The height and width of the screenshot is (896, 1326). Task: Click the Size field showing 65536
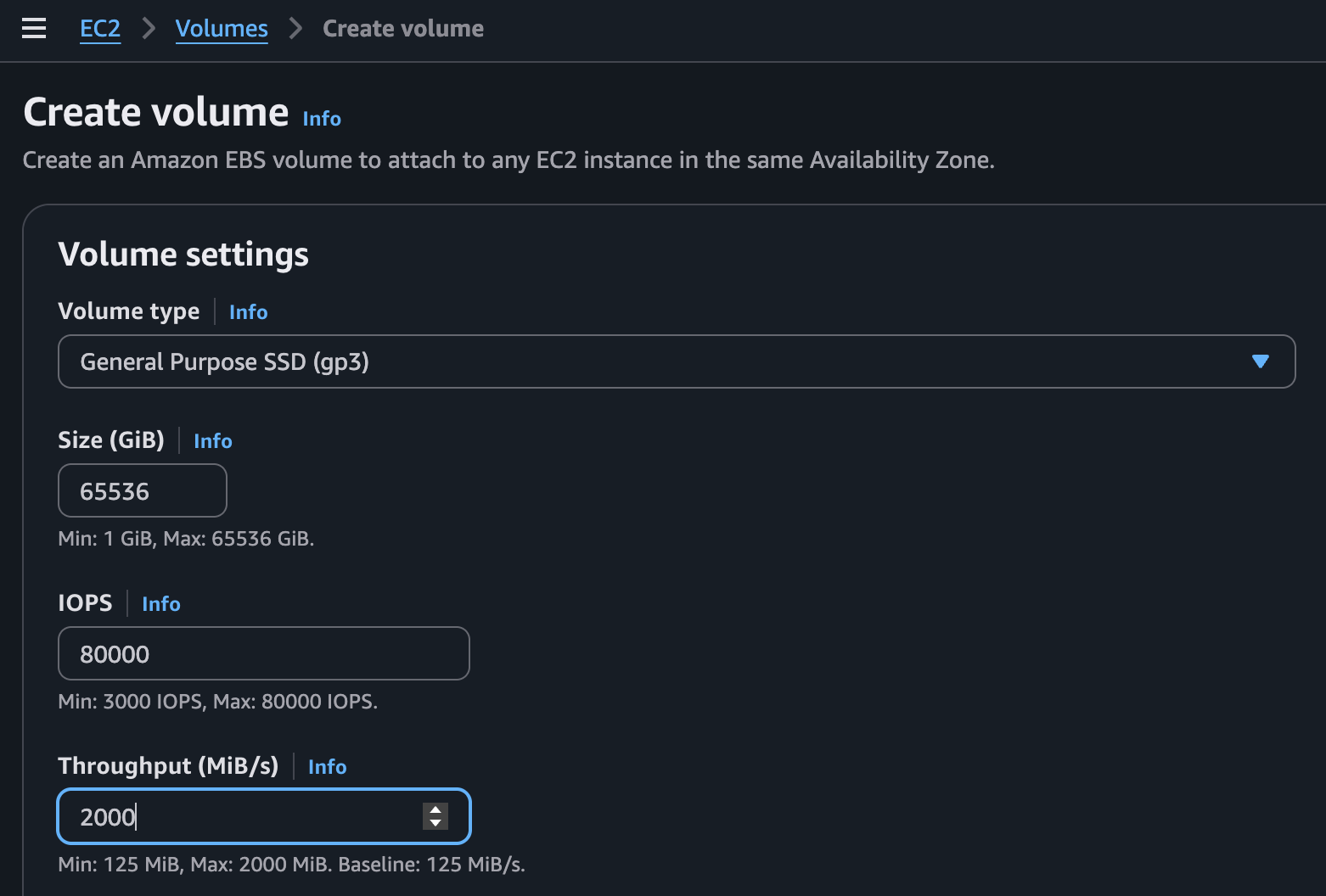pos(142,491)
